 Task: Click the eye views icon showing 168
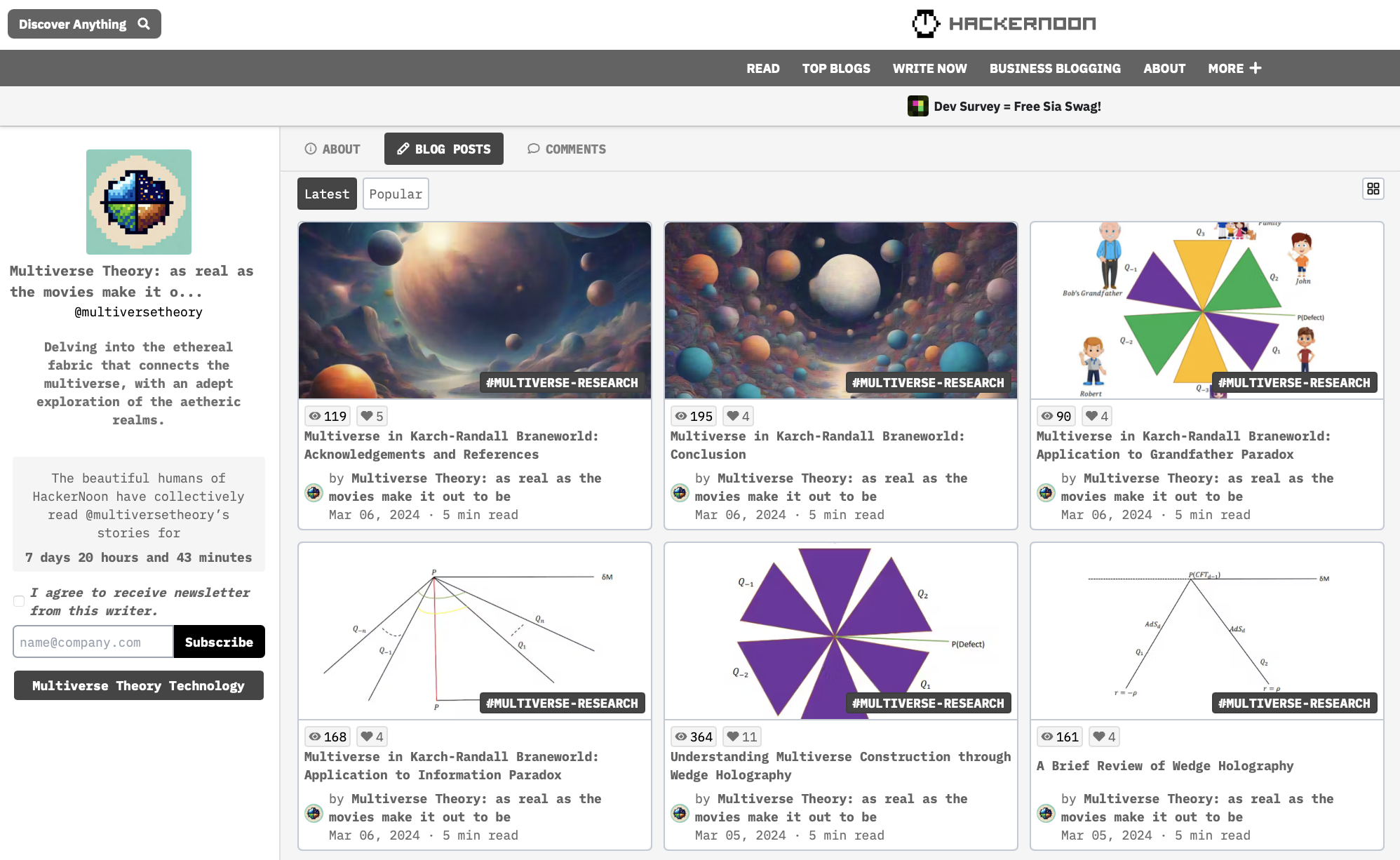pos(315,737)
